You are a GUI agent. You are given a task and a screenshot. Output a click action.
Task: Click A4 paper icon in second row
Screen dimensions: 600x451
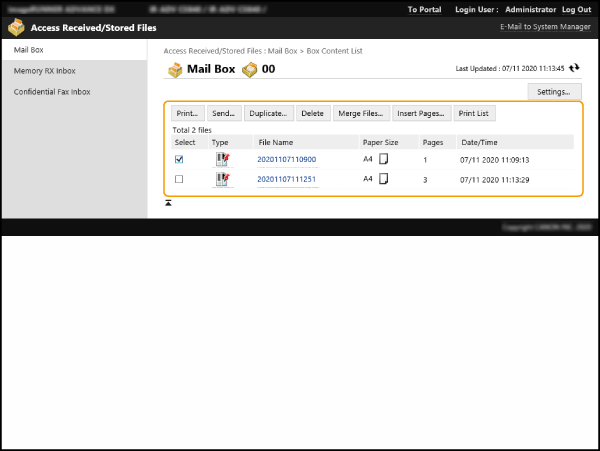[383, 179]
